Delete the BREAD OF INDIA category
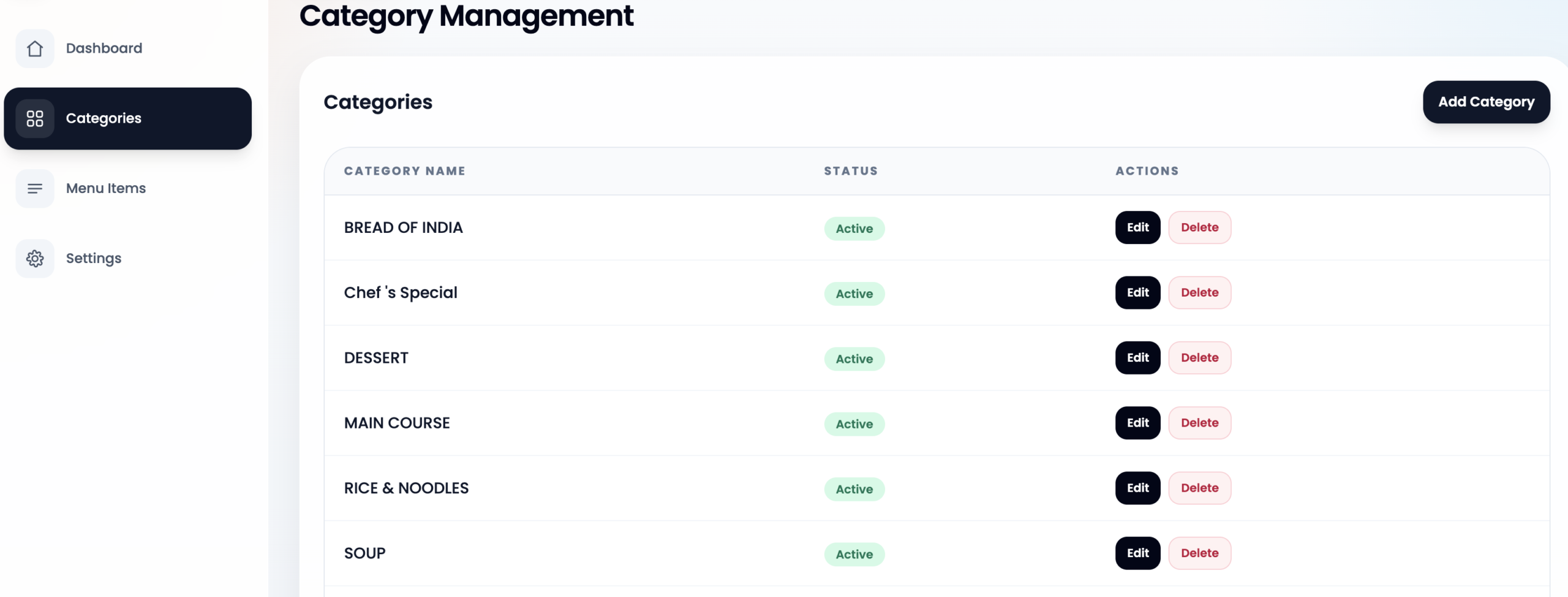Image resolution: width=1568 pixels, height=597 pixels. coord(1199,227)
